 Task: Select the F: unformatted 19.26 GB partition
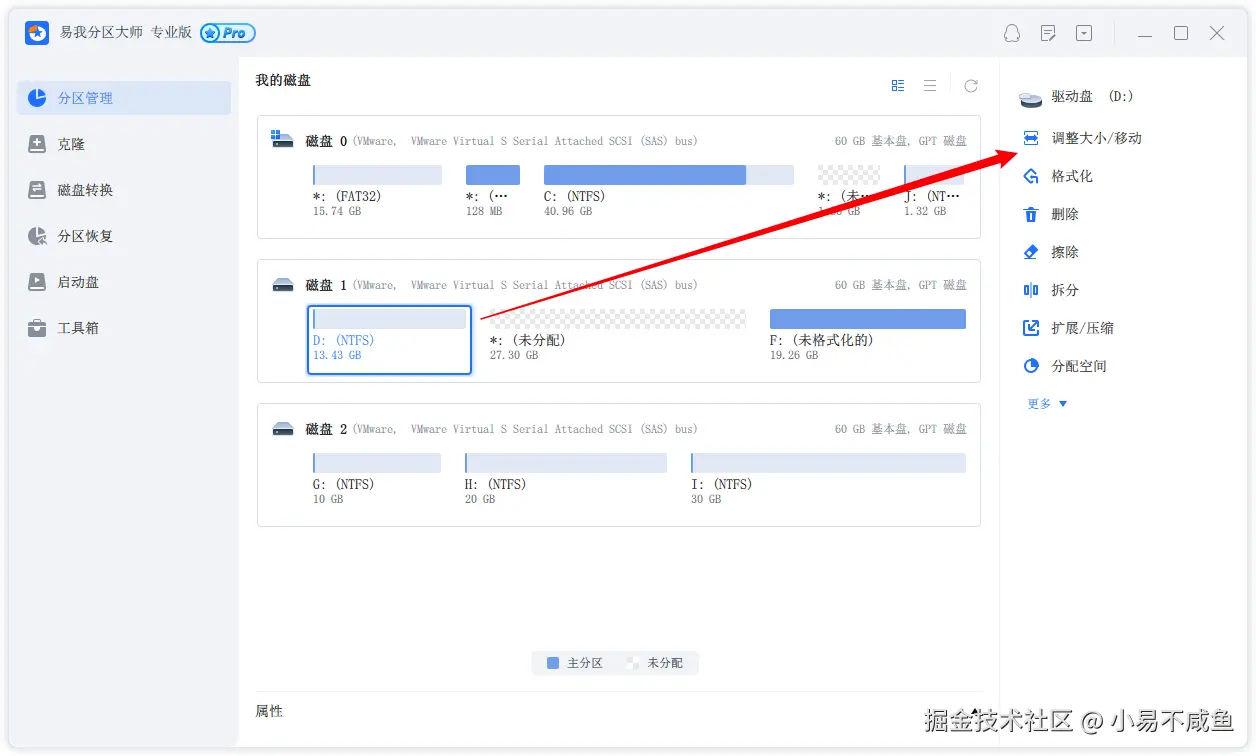[867, 336]
